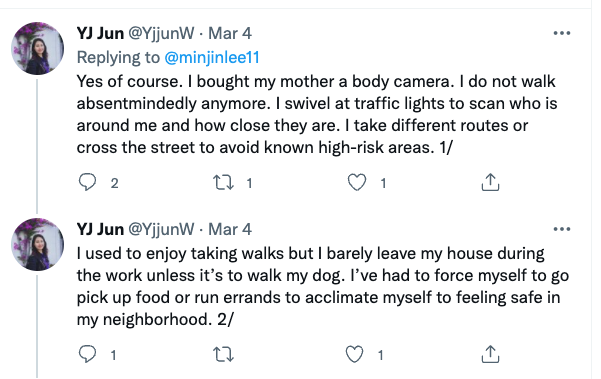Open Mar 4 timestamp of first tweet
This screenshot has width=601, height=379.
(x=230, y=33)
